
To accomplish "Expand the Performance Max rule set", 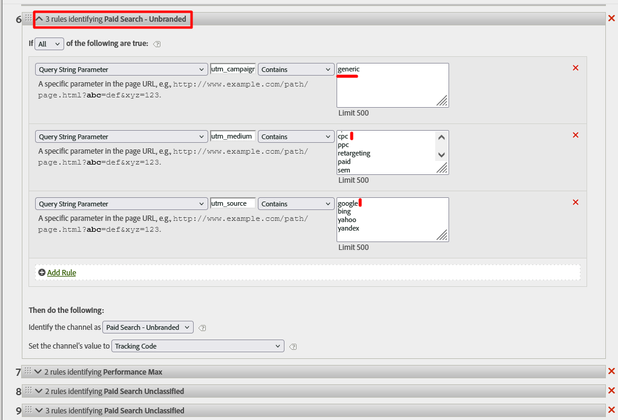I will pos(38,372).
